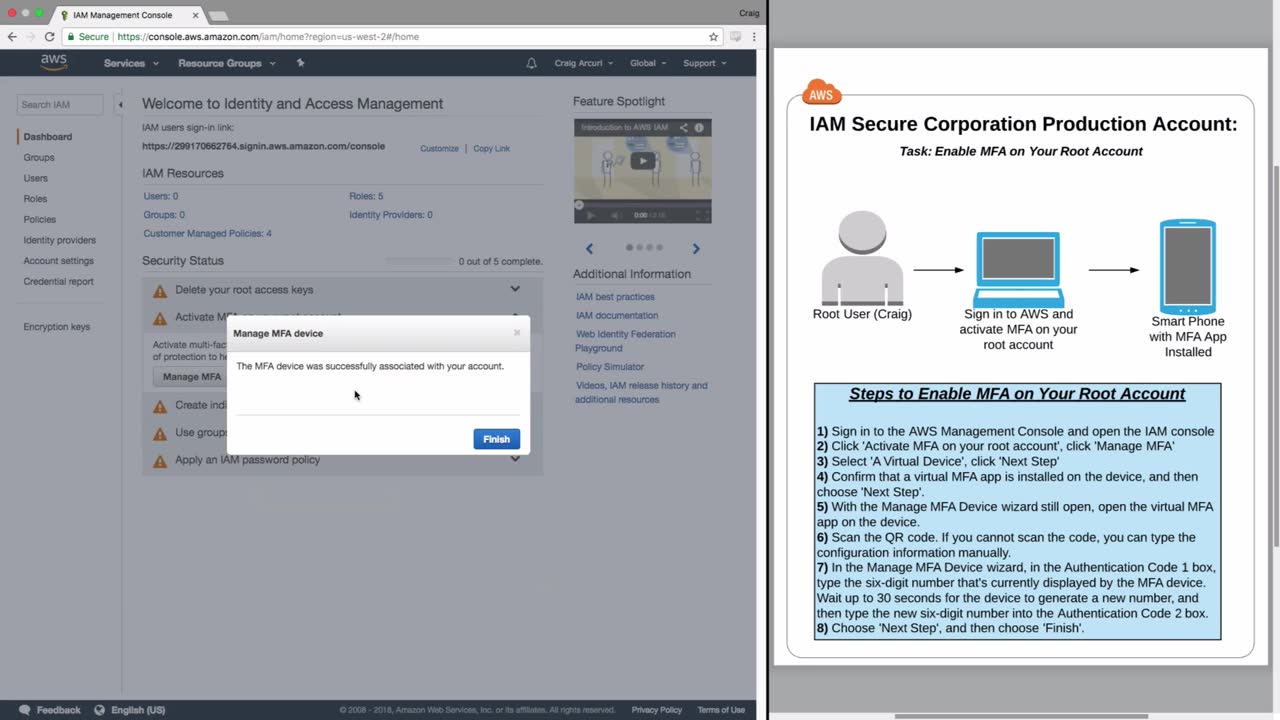1280x720 pixels.
Task: Collapse the IAM sidebar with the arrow
Action: 120,105
